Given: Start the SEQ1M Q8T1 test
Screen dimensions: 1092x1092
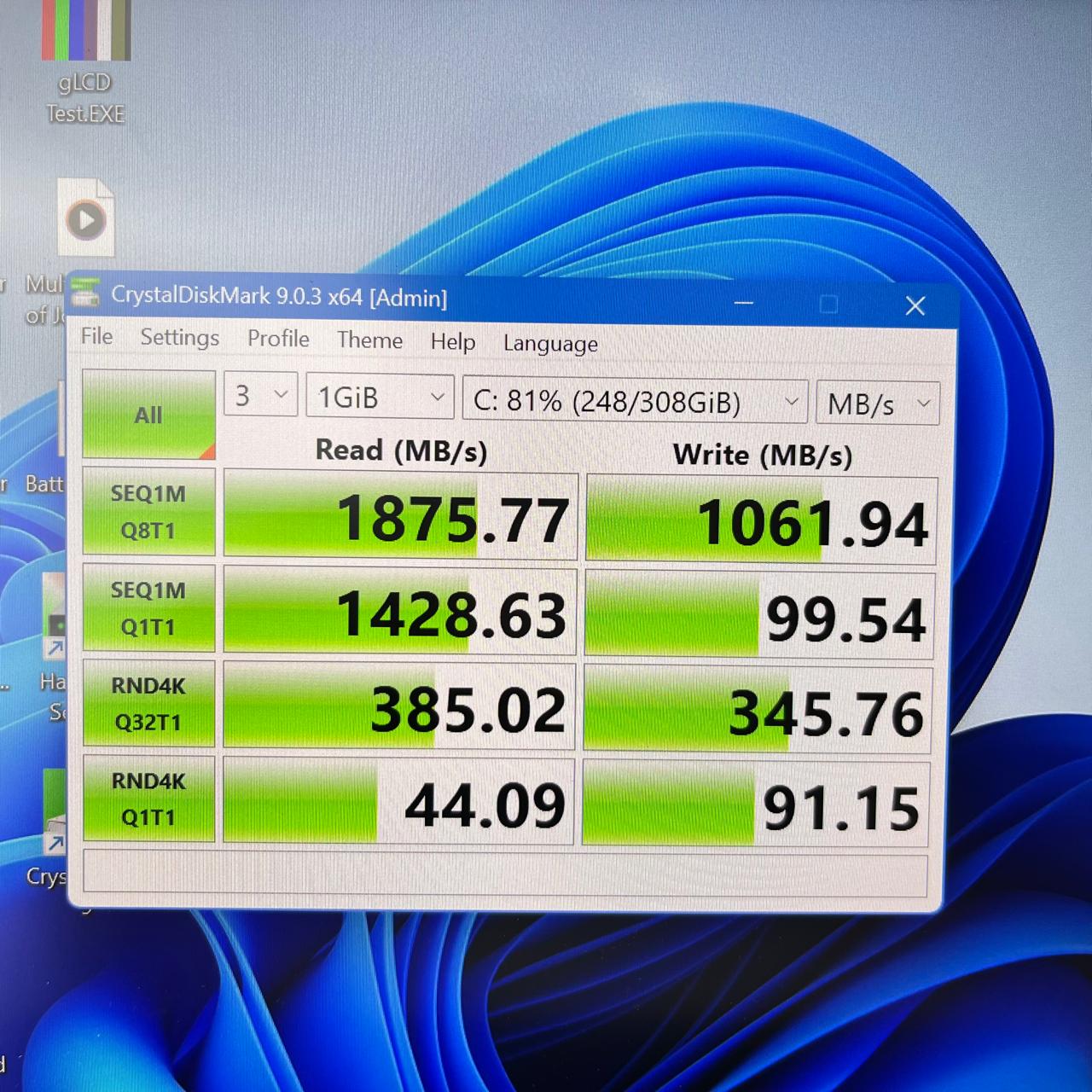Looking at the screenshot, I should click(x=148, y=511).
